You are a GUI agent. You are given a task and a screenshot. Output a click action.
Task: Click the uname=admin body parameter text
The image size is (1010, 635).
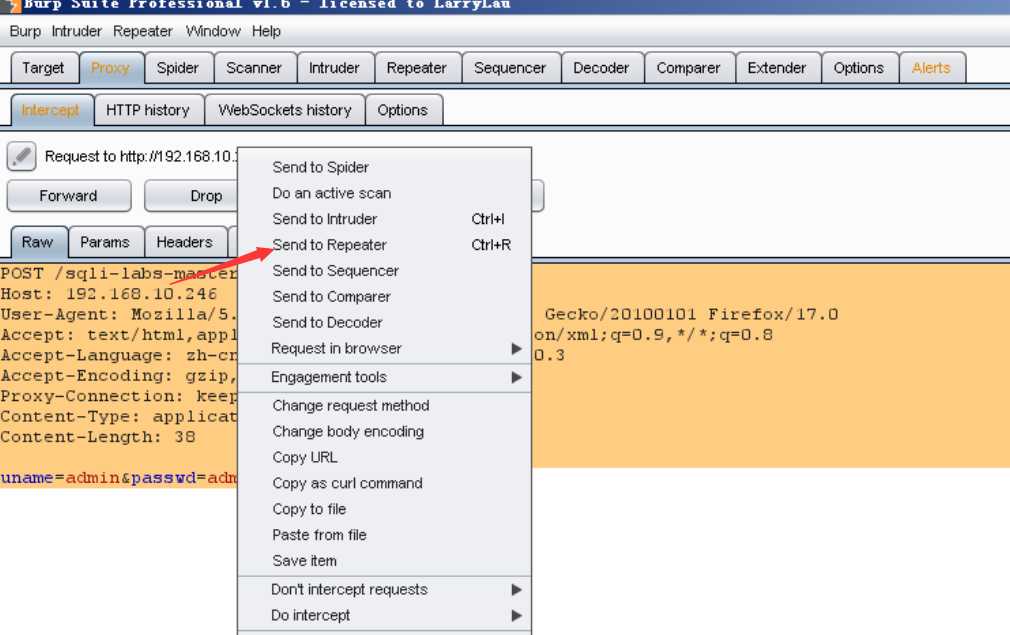pyautogui.click(x=60, y=478)
